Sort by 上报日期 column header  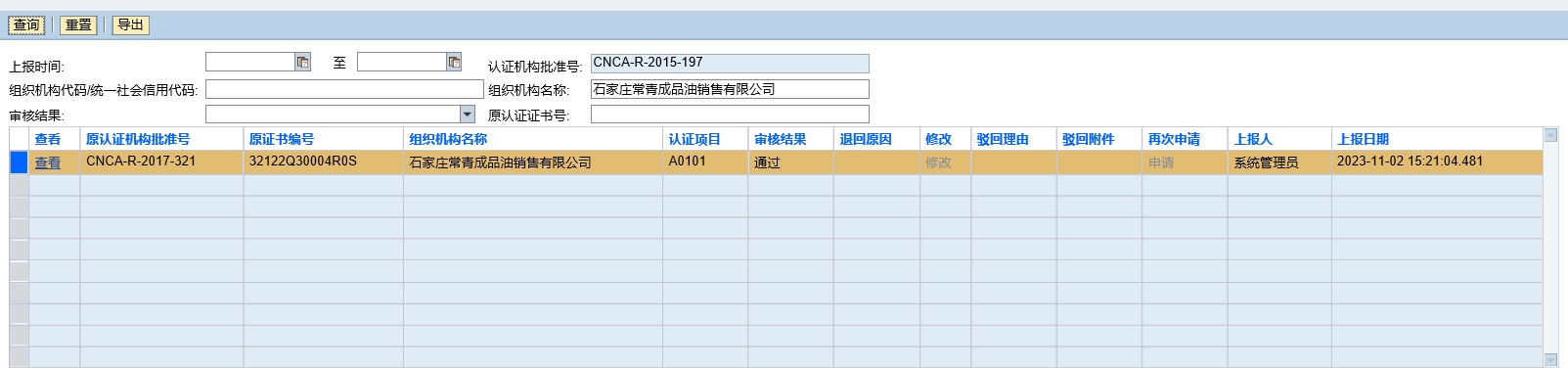pyautogui.click(x=1363, y=139)
